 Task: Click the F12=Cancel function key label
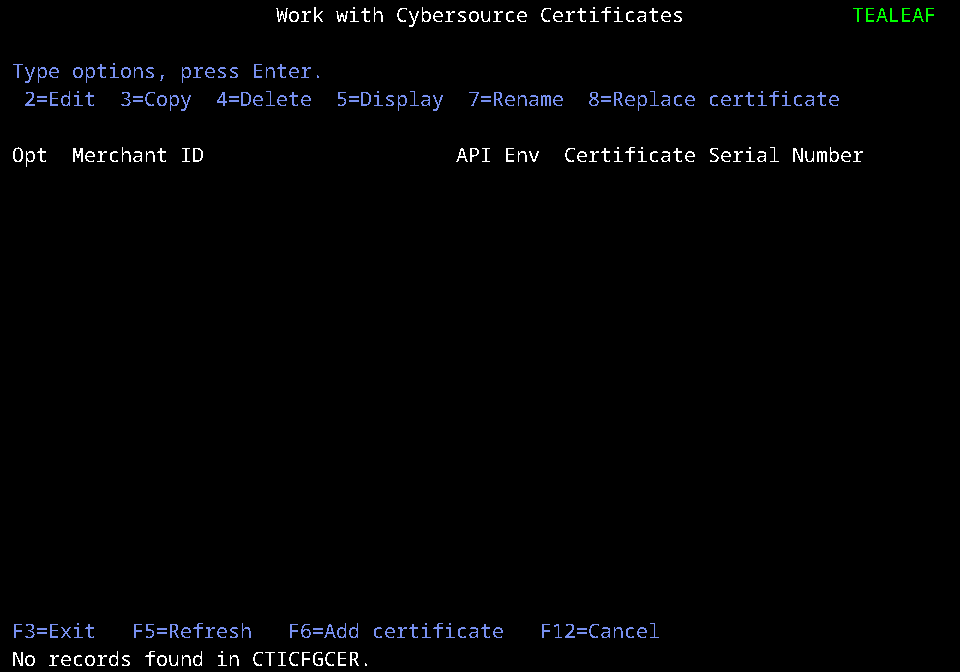tap(600, 631)
